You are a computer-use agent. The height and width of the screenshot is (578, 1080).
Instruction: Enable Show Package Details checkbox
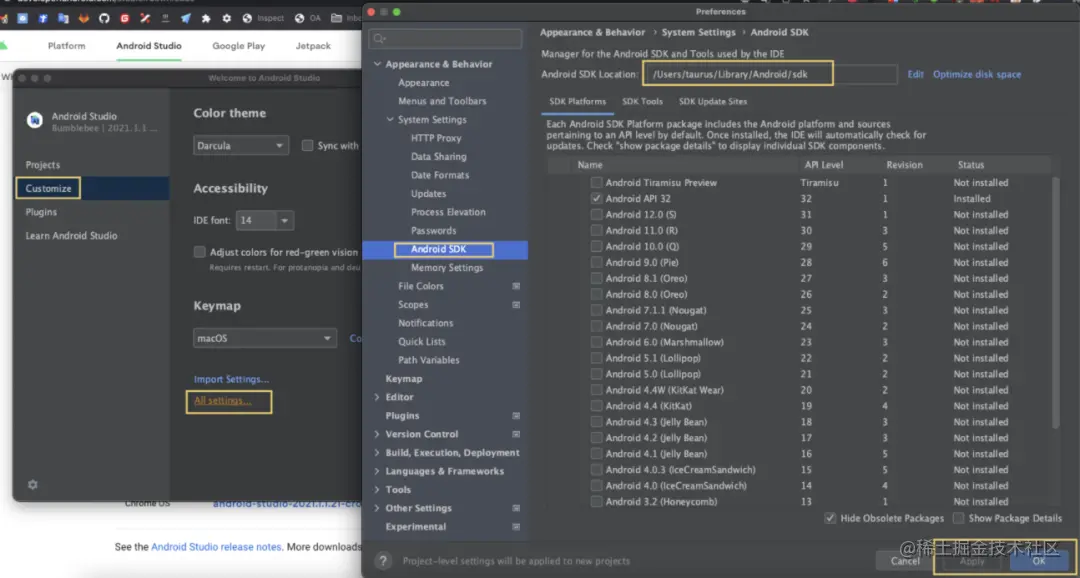[x=958, y=518]
